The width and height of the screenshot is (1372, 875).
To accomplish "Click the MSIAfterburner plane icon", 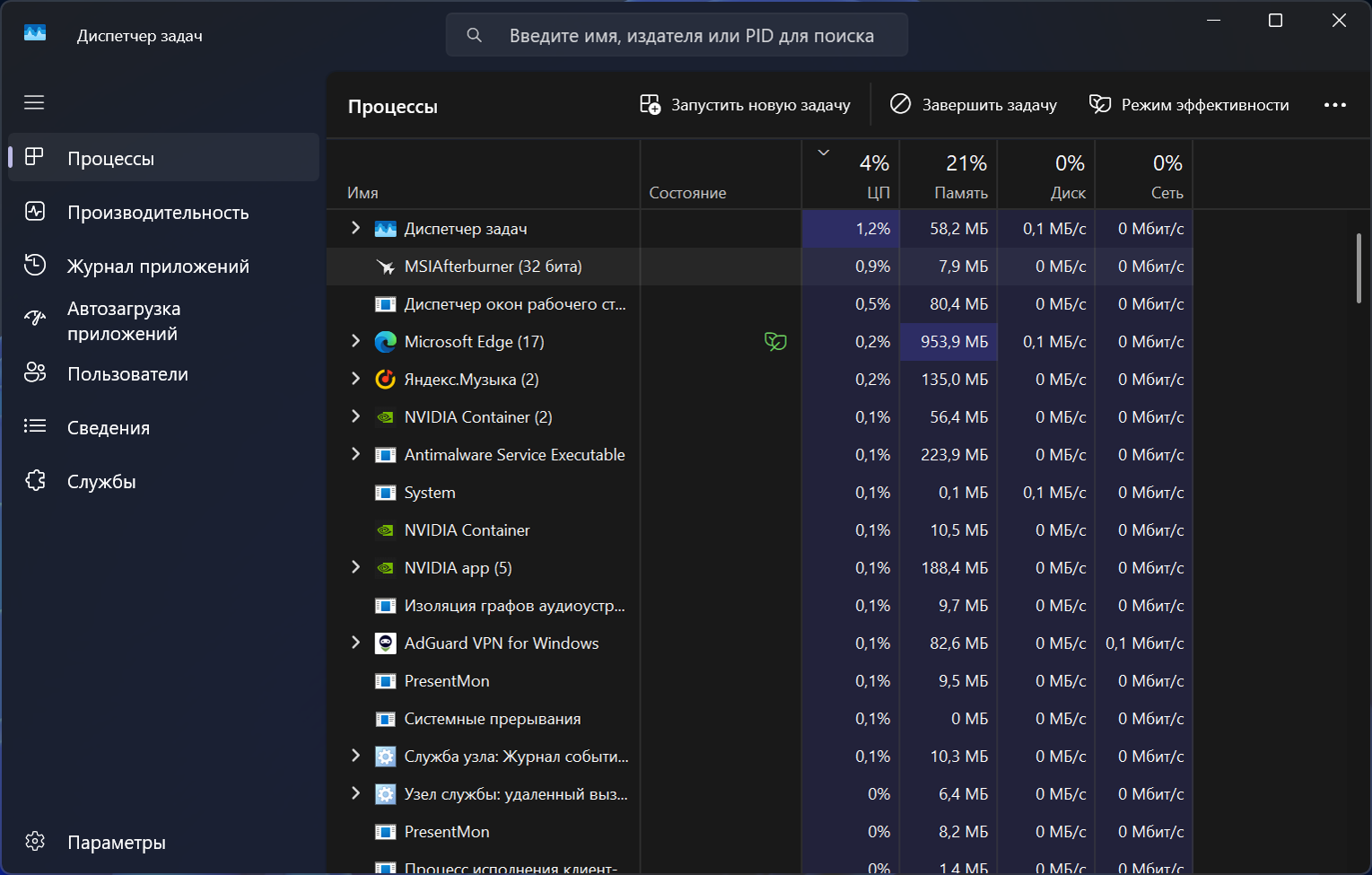I will [385, 267].
